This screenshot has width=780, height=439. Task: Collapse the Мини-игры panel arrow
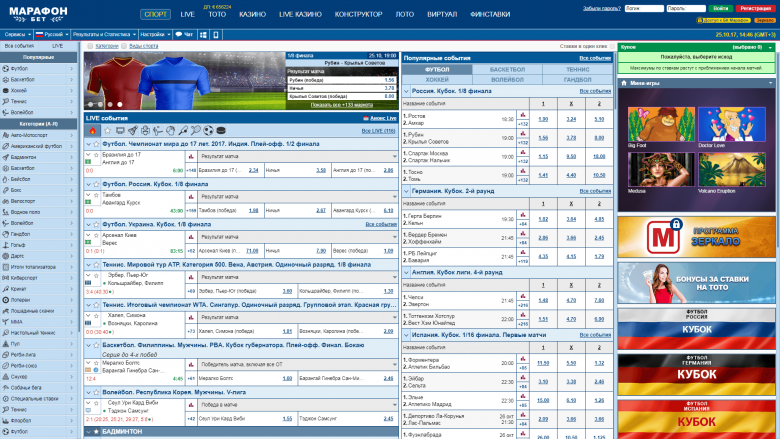[x=771, y=83]
